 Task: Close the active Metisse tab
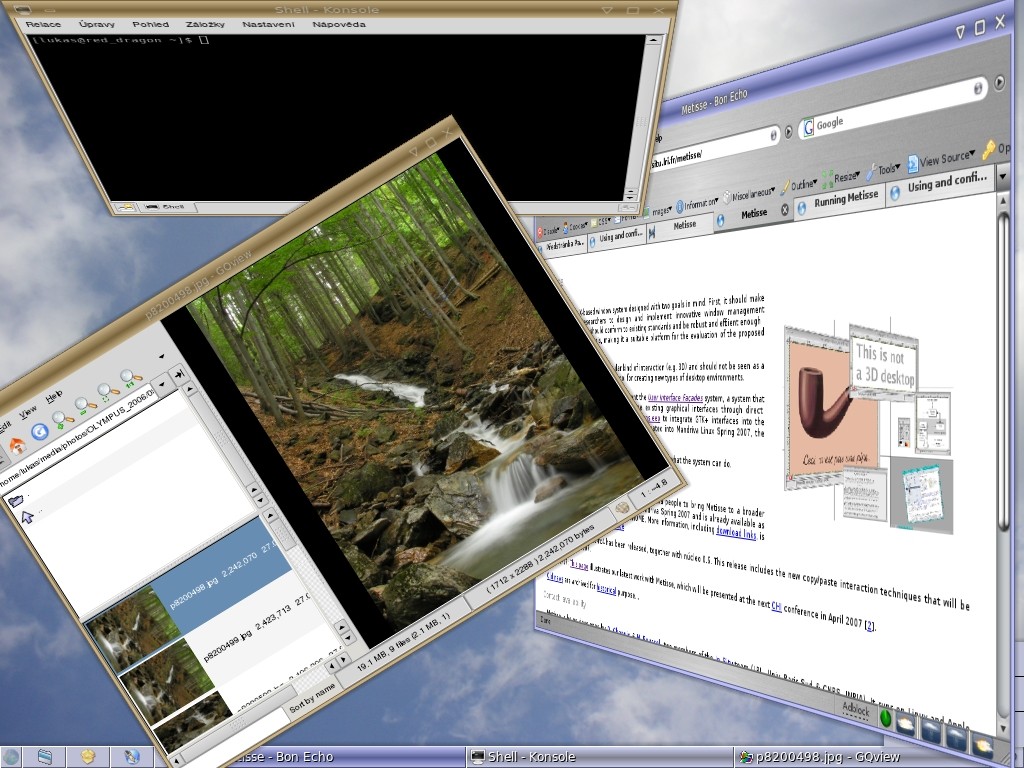click(784, 210)
